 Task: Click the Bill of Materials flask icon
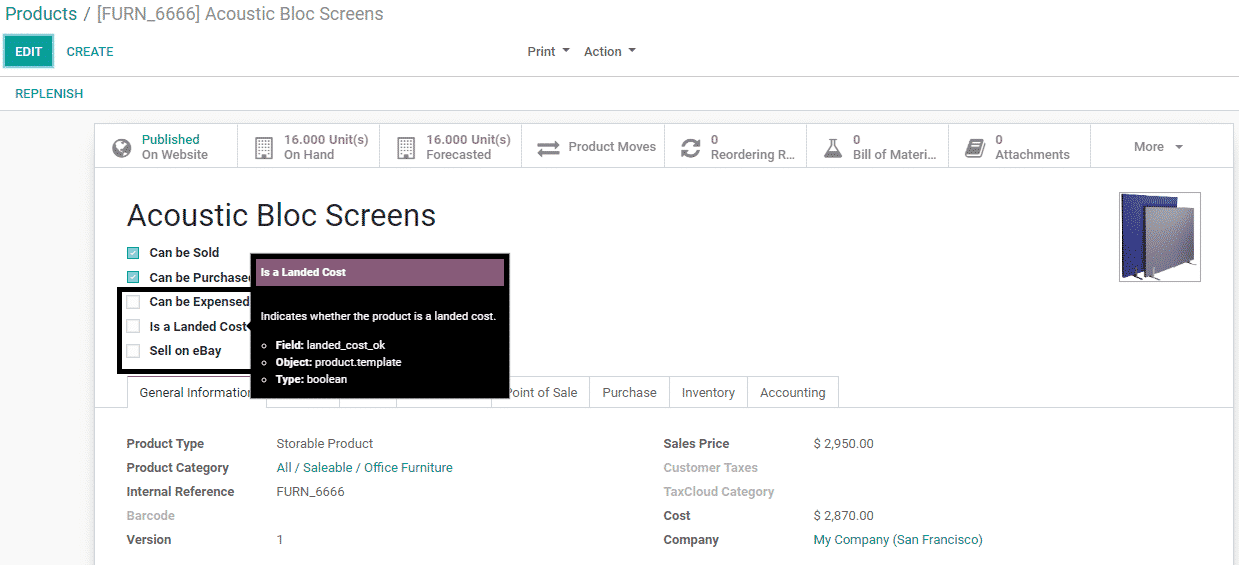[x=833, y=148]
